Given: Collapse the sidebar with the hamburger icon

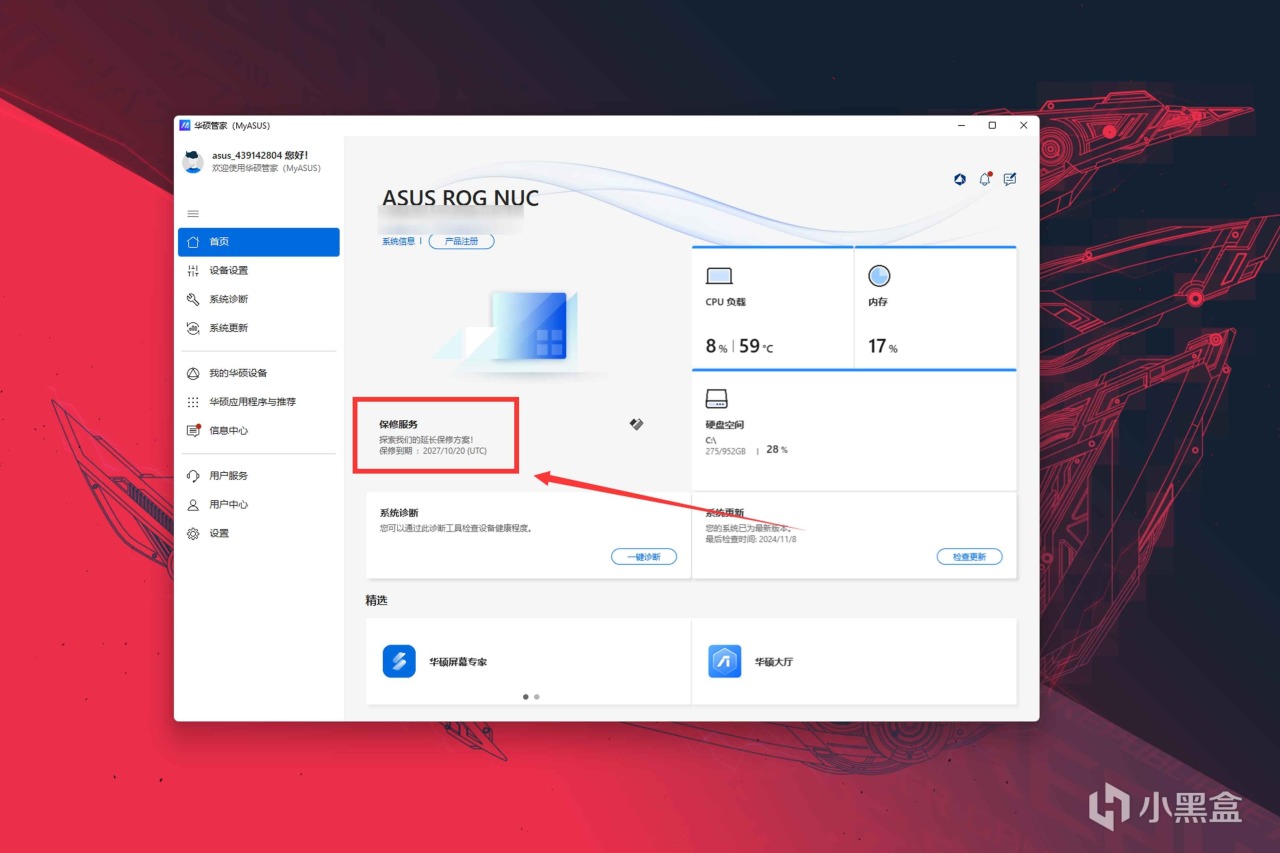Looking at the screenshot, I should (193, 213).
